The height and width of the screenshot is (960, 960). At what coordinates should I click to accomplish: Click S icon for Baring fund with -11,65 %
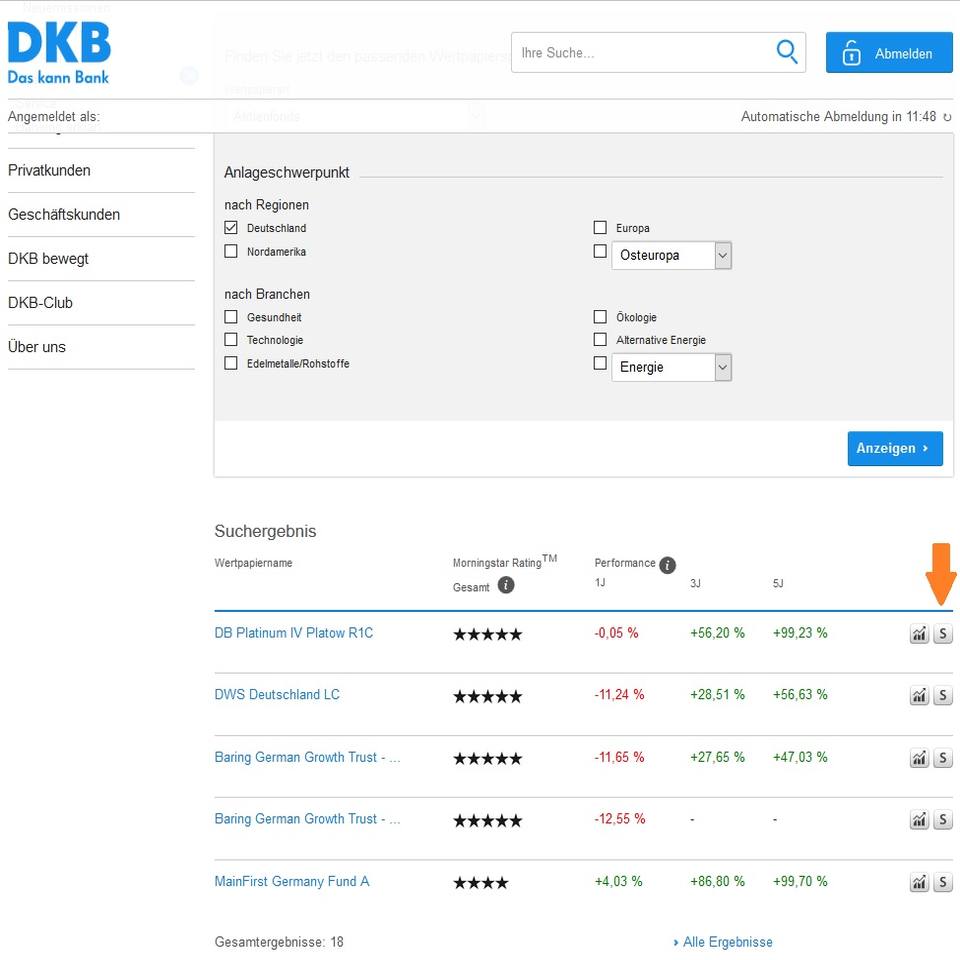943,758
